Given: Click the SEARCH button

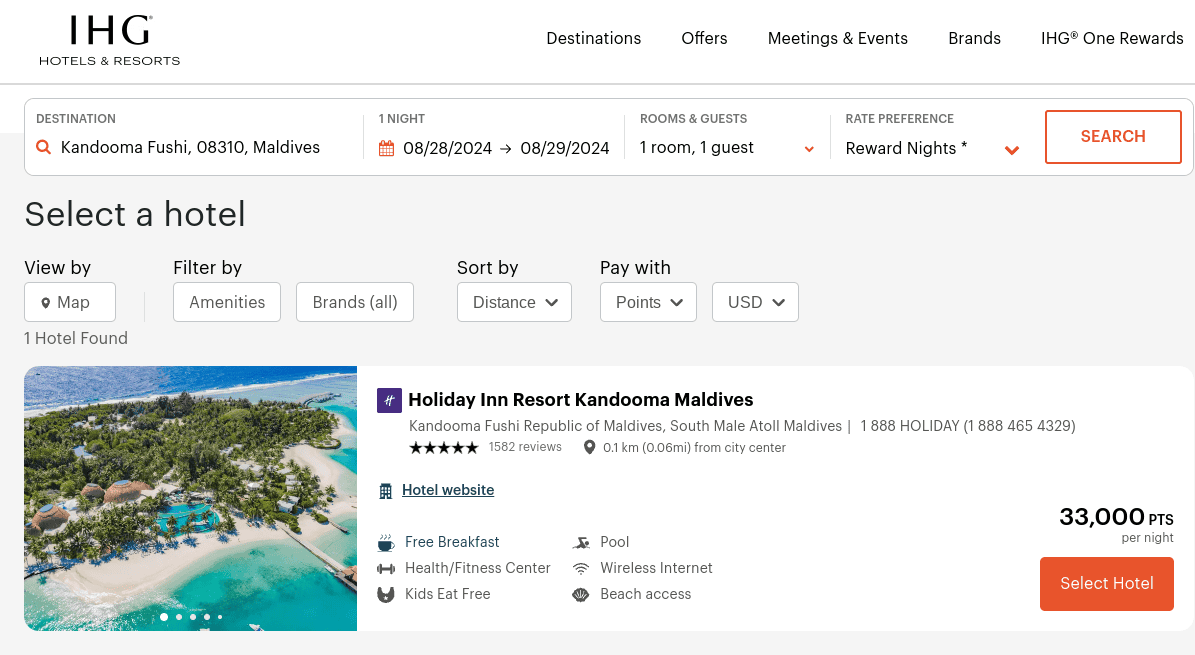Looking at the screenshot, I should (1113, 136).
